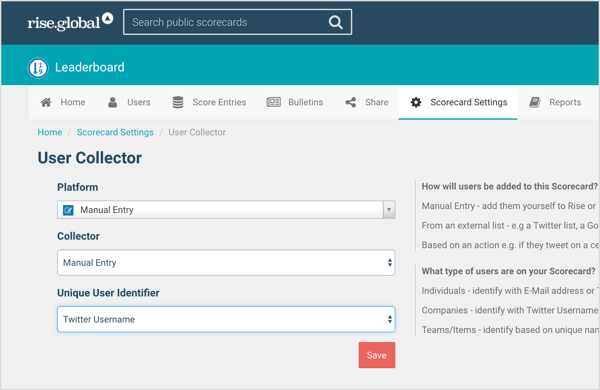The height and width of the screenshot is (390, 600).
Task: Click the Scorecard Settings gear icon
Action: point(416,102)
